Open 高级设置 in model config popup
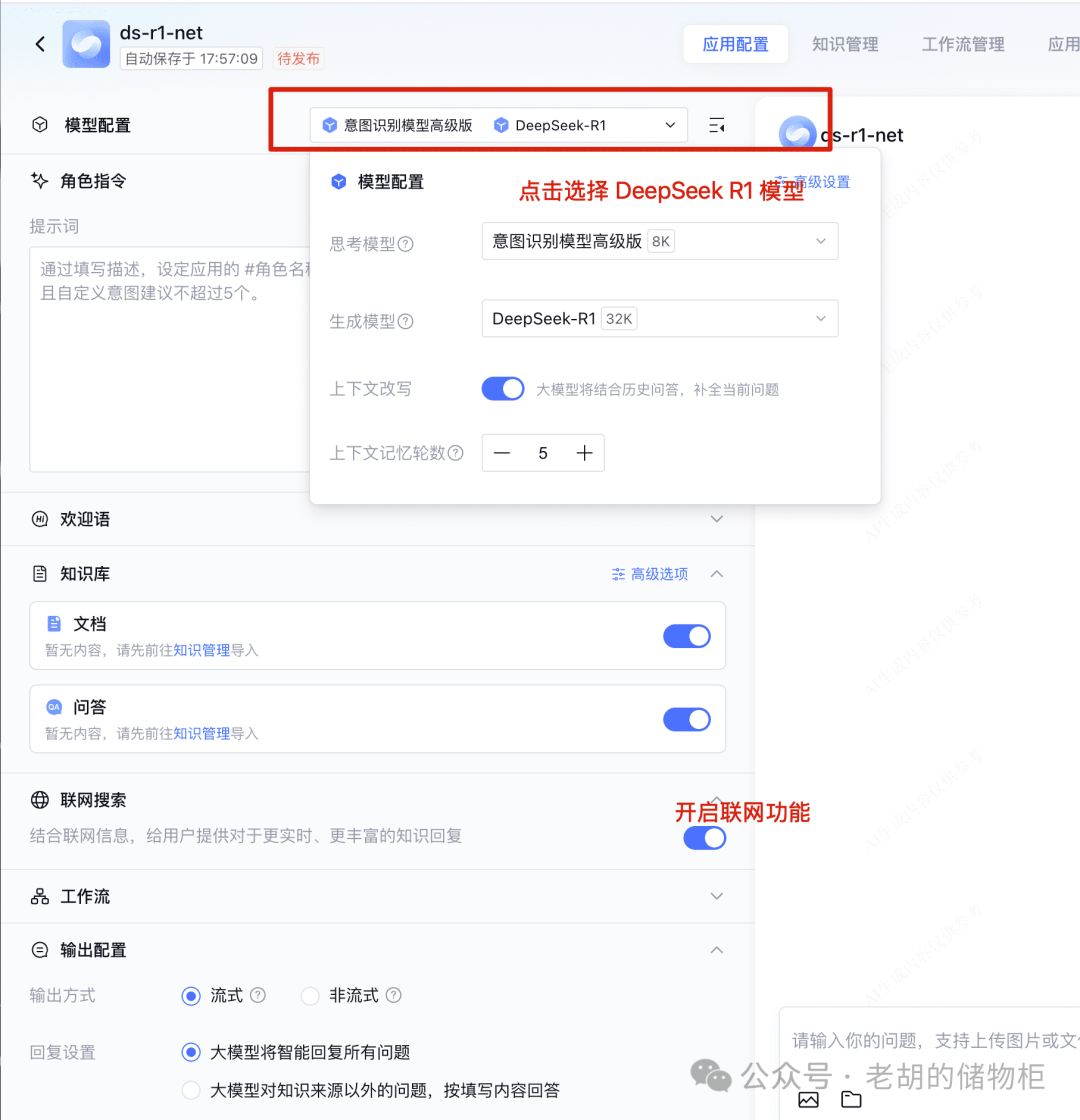The image size is (1080, 1120). pyautogui.click(x=814, y=181)
